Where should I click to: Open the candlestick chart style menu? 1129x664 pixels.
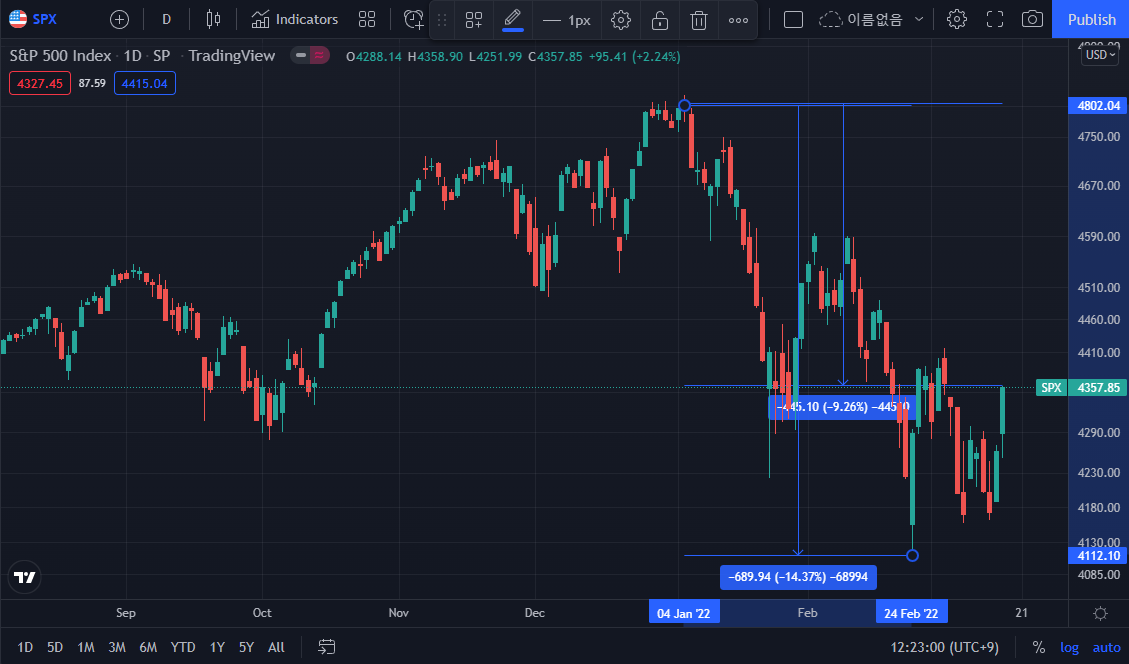coord(213,19)
